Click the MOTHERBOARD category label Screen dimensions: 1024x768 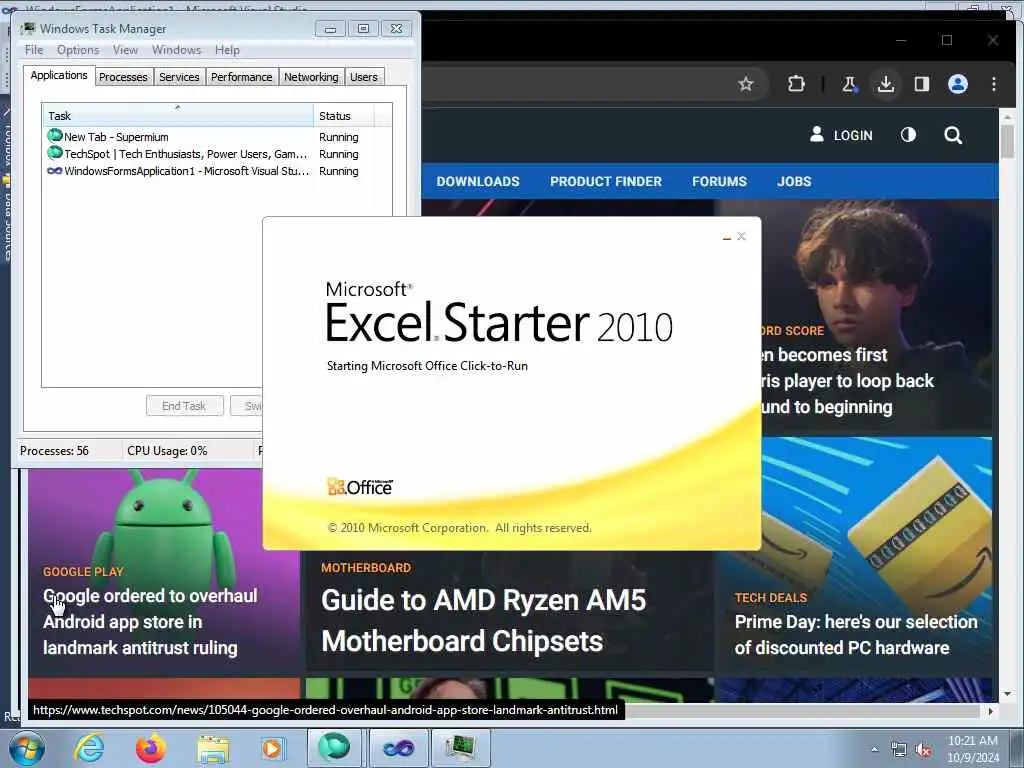[x=366, y=568]
